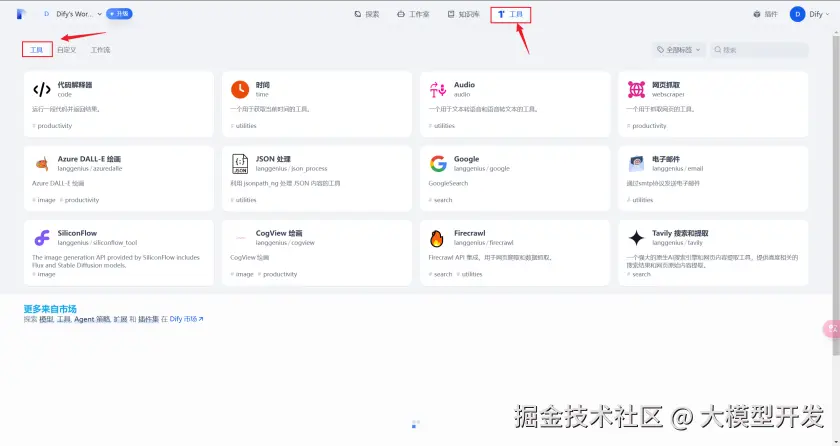Click the utilities tag on Firecrawl card
Screen dimensions: 840x446
469,275
